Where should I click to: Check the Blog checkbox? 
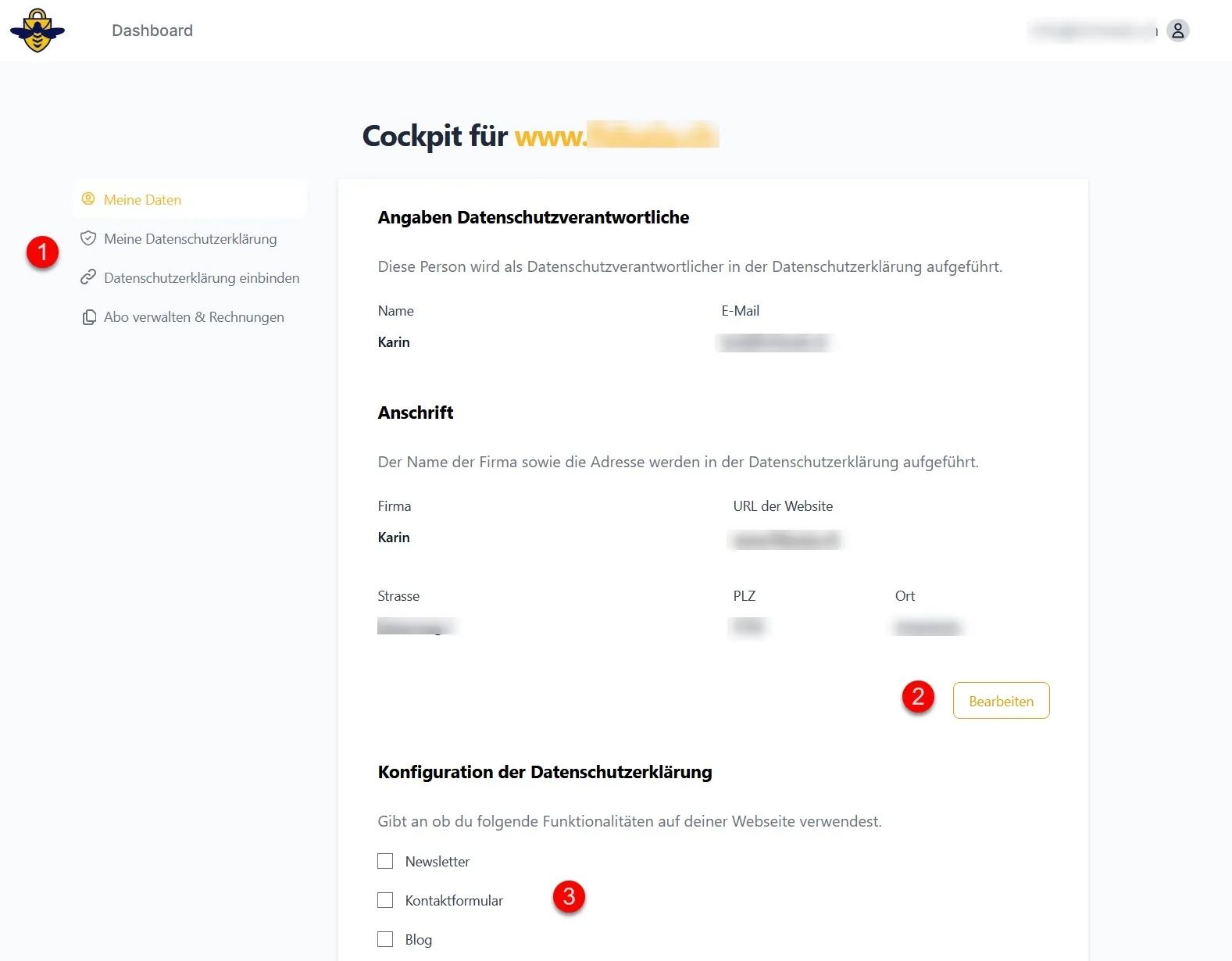[x=385, y=939]
